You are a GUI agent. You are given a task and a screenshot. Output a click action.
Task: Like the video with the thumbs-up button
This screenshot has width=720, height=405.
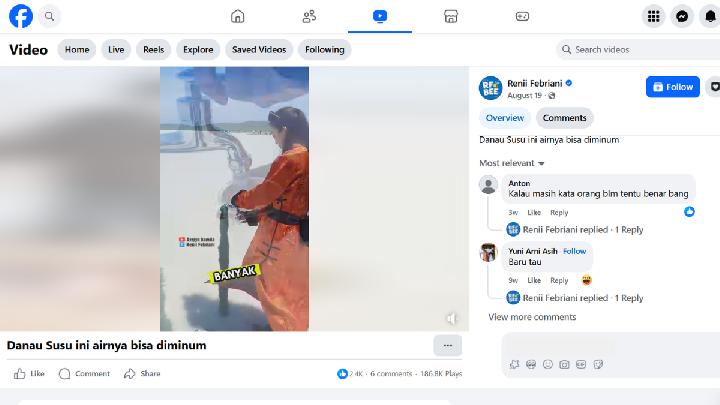click(29, 373)
